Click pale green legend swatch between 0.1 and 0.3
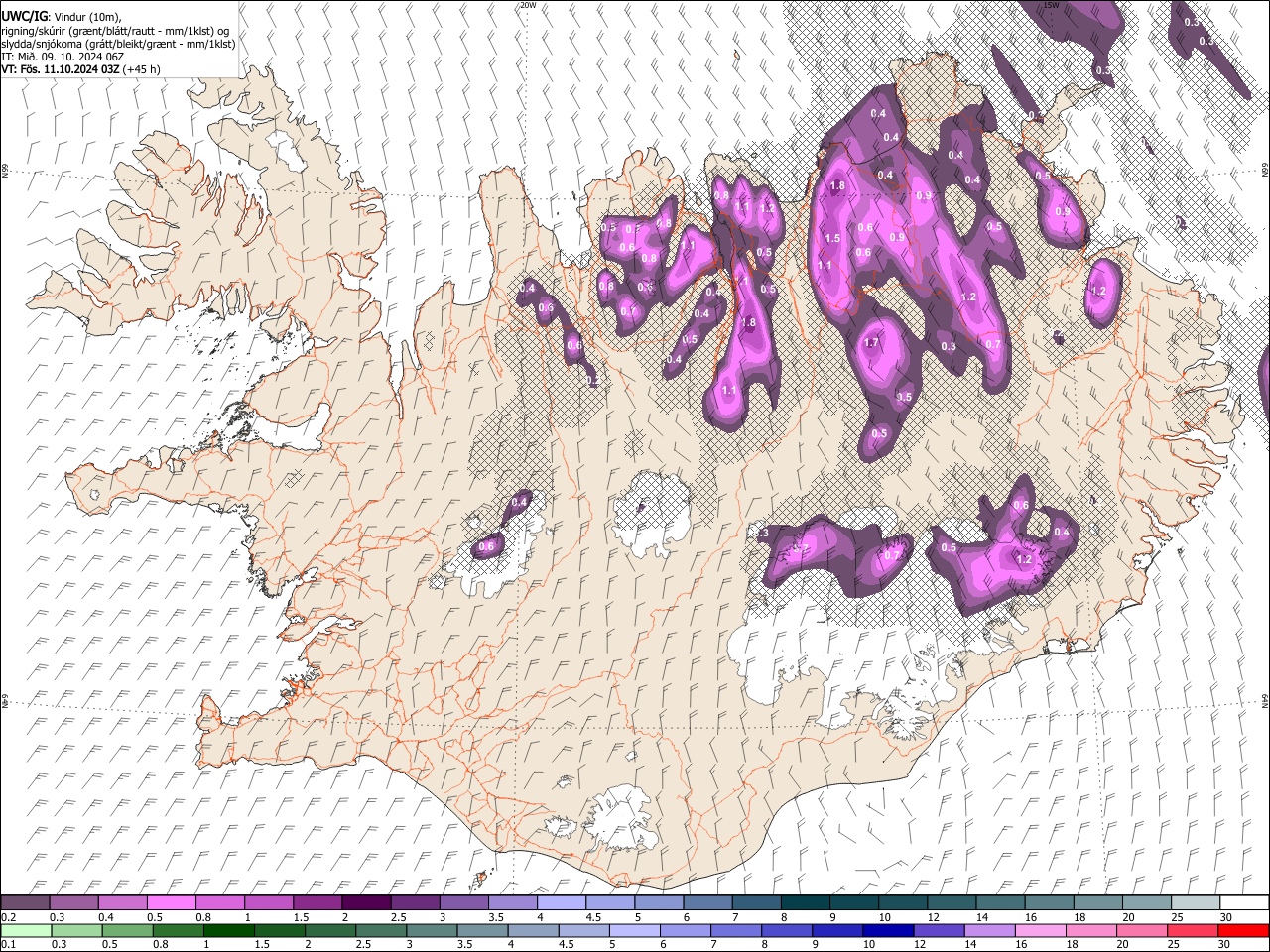The width and height of the screenshot is (1270, 952). (25, 930)
